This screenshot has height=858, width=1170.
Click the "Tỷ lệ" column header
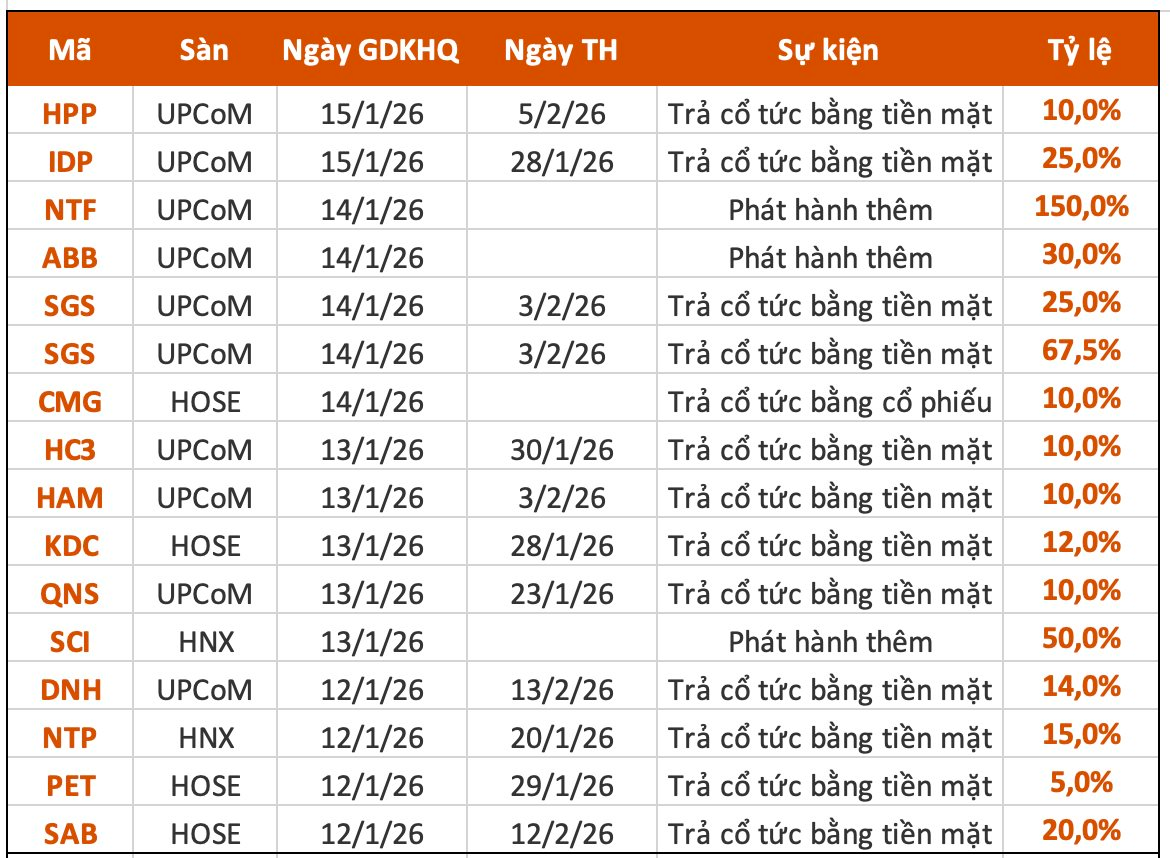click(x=1080, y=51)
